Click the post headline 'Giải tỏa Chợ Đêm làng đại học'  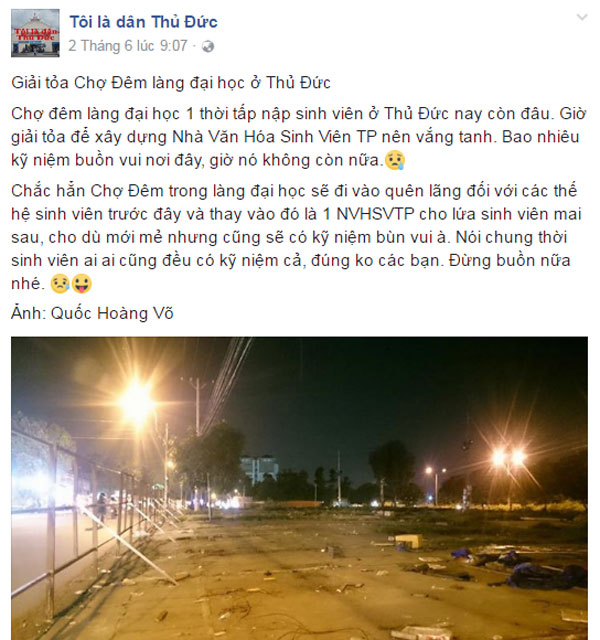pos(171,83)
